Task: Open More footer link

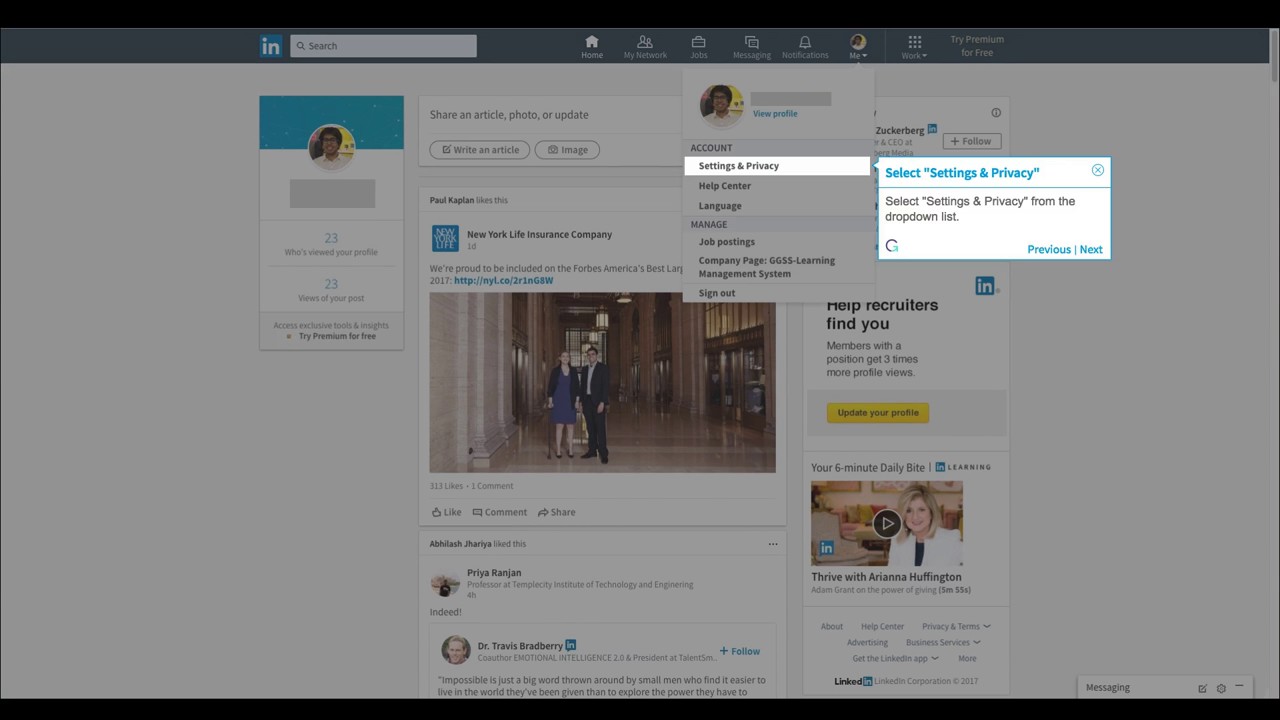Action: click(967, 659)
